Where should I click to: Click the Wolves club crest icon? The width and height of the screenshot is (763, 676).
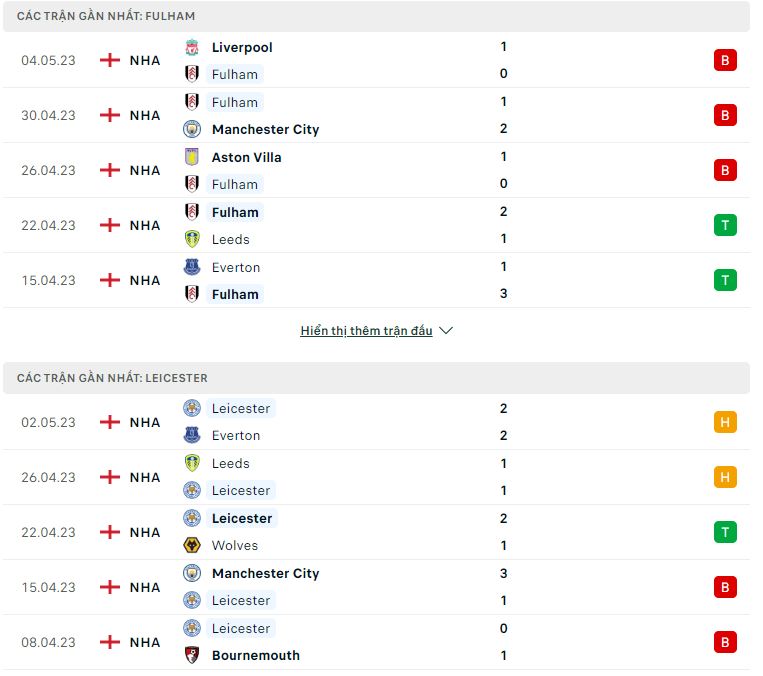[192, 545]
